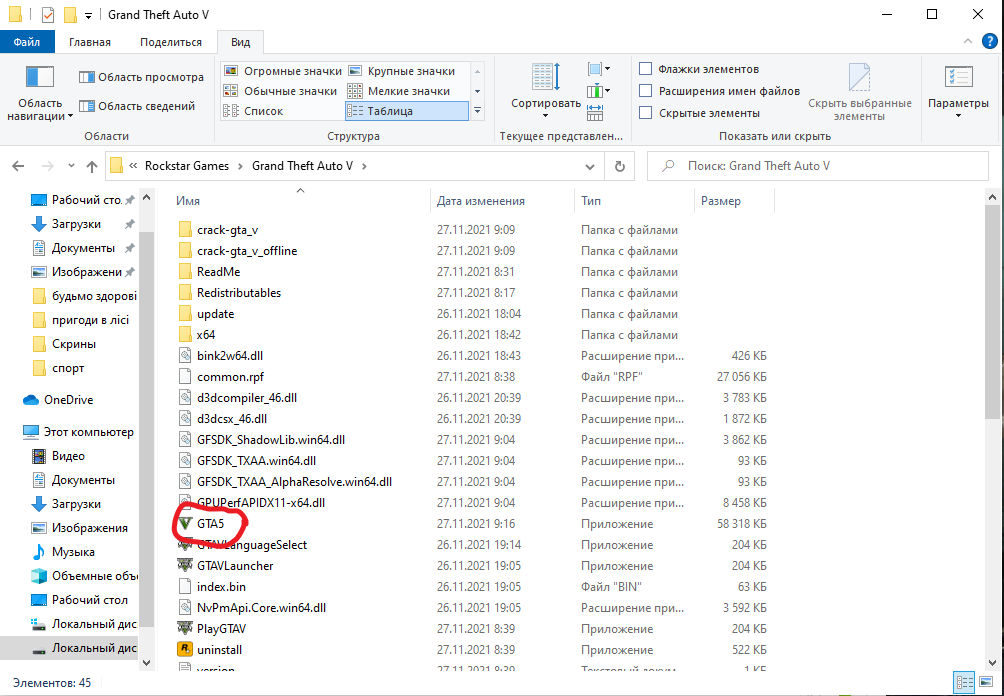Click size all columns to fit icon
Image resolution: width=1004 pixels, height=696 pixels.
[595, 113]
